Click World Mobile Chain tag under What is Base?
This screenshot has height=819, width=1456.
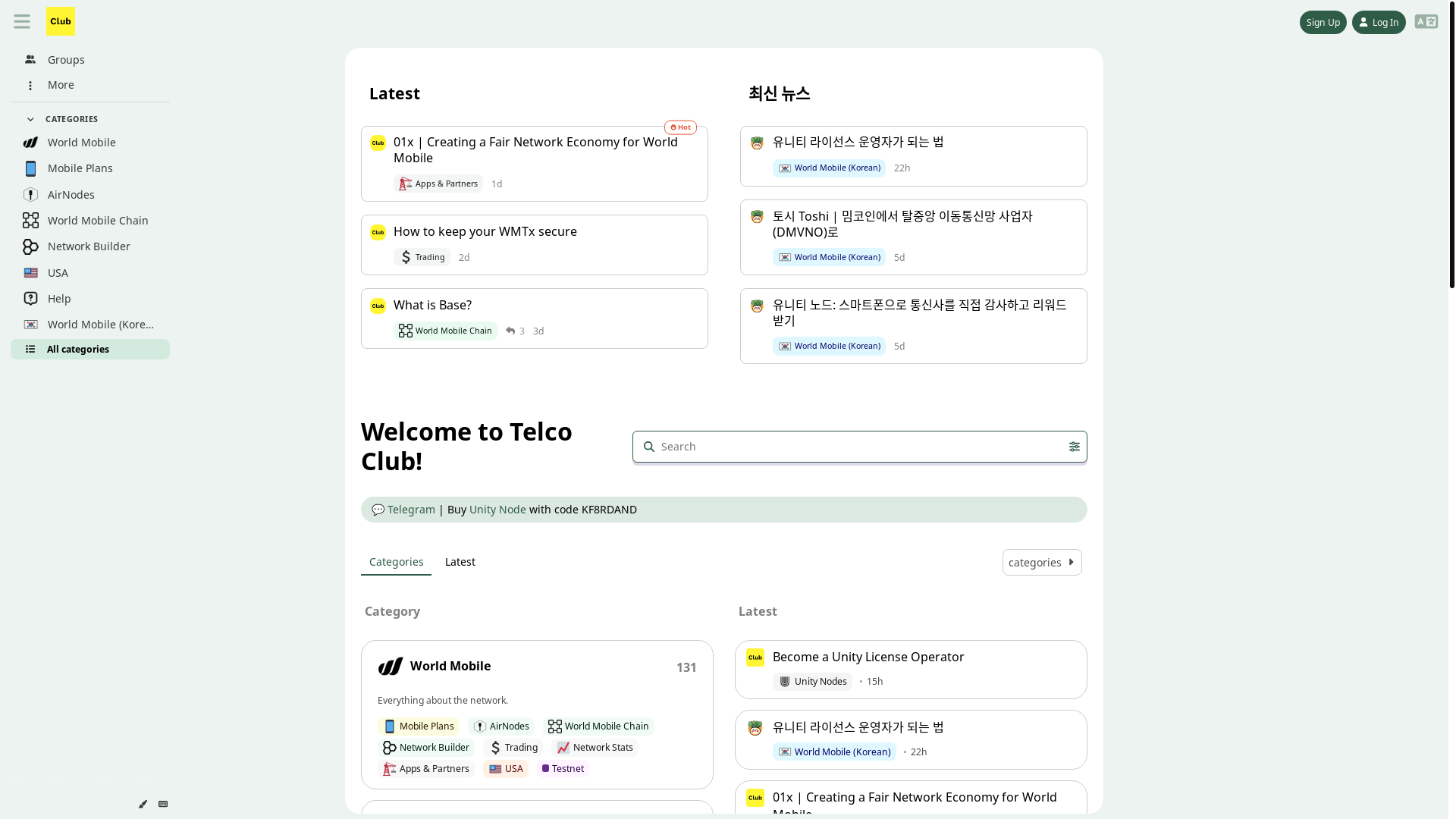[x=445, y=331]
